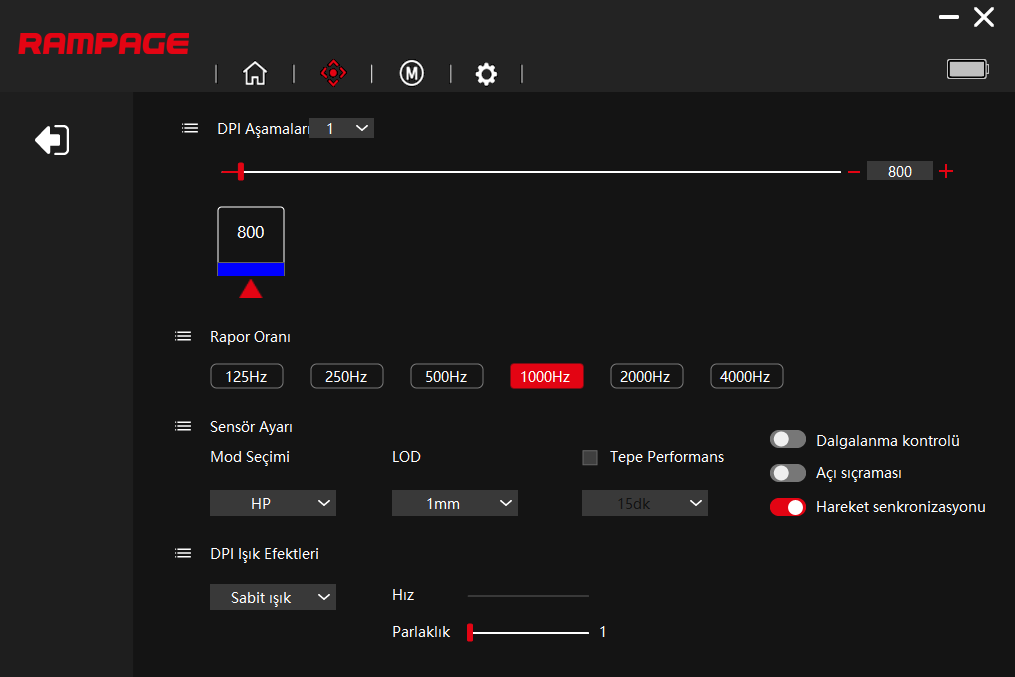Select 500Hz report rate
Screen dimensions: 1015x677
point(447,376)
